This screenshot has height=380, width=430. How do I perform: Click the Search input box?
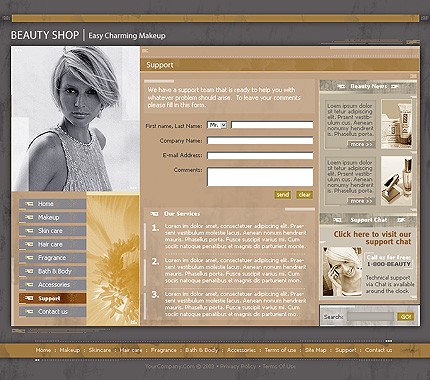pos(370,317)
